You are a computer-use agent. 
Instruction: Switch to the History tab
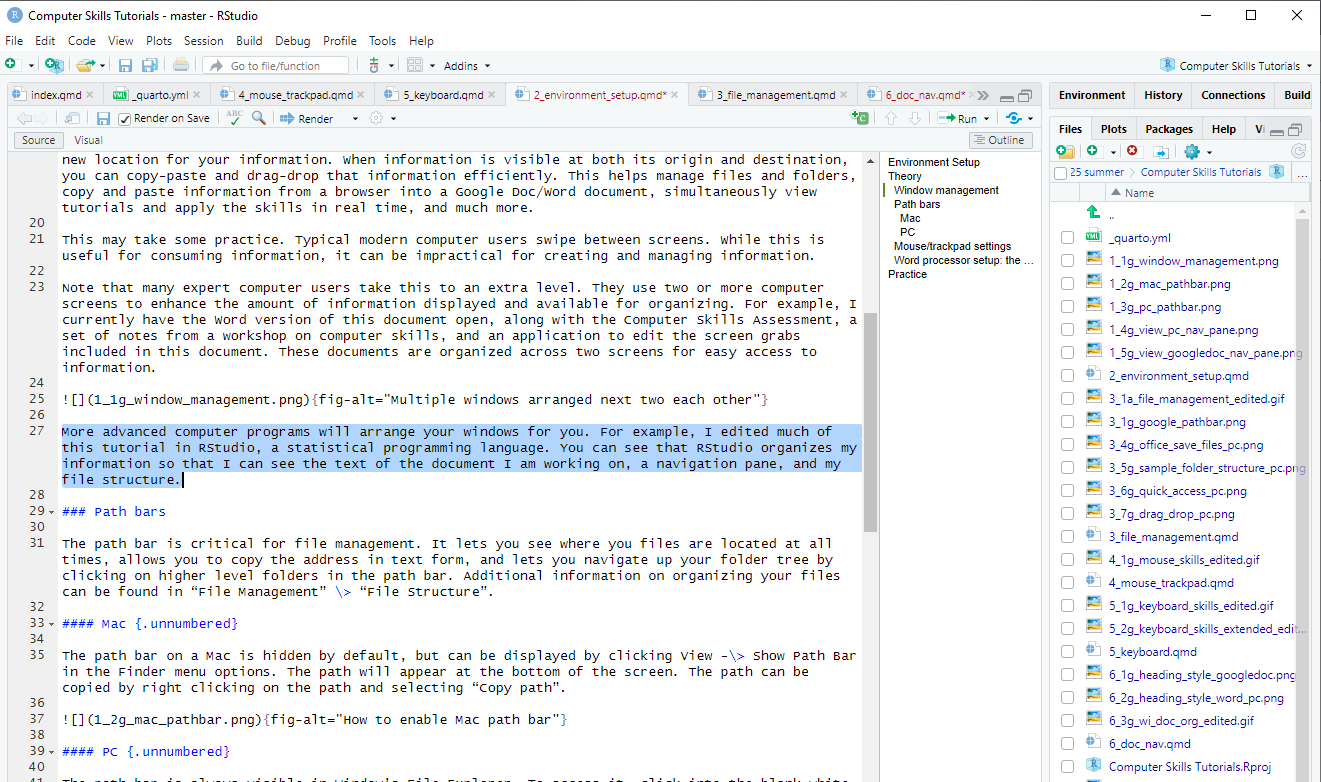[x=1163, y=95]
